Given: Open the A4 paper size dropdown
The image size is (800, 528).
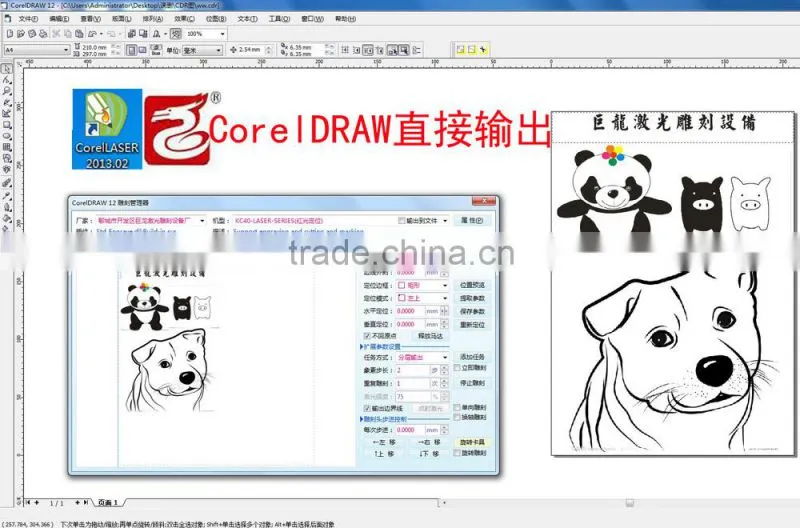Looking at the screenshot, I should [66, 50].
